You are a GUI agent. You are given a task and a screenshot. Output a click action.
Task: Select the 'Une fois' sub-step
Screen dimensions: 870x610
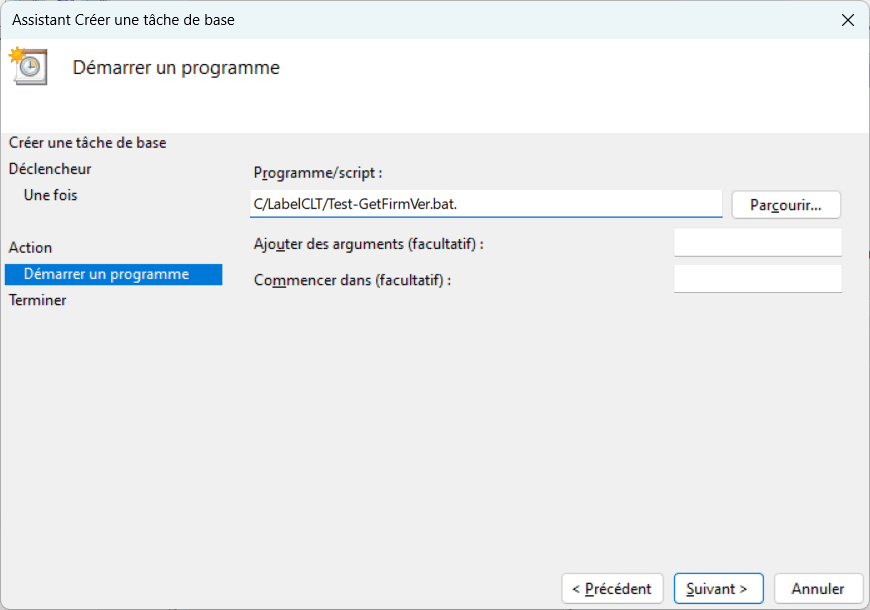click(51, 195)
